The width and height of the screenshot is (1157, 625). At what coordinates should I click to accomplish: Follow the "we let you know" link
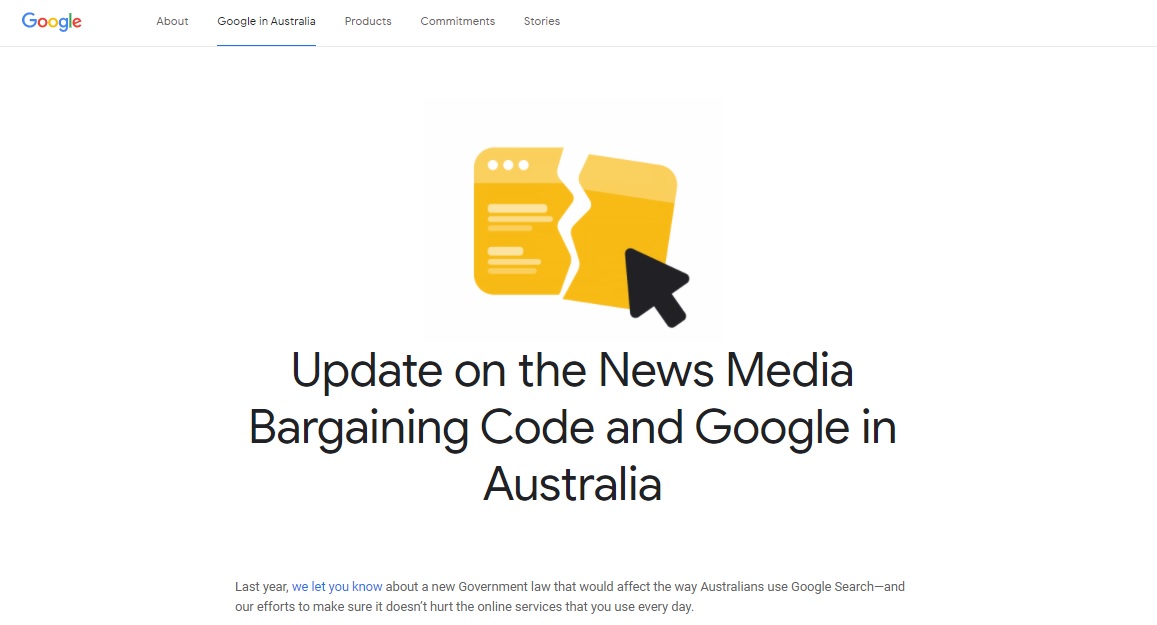click(337, 587)
